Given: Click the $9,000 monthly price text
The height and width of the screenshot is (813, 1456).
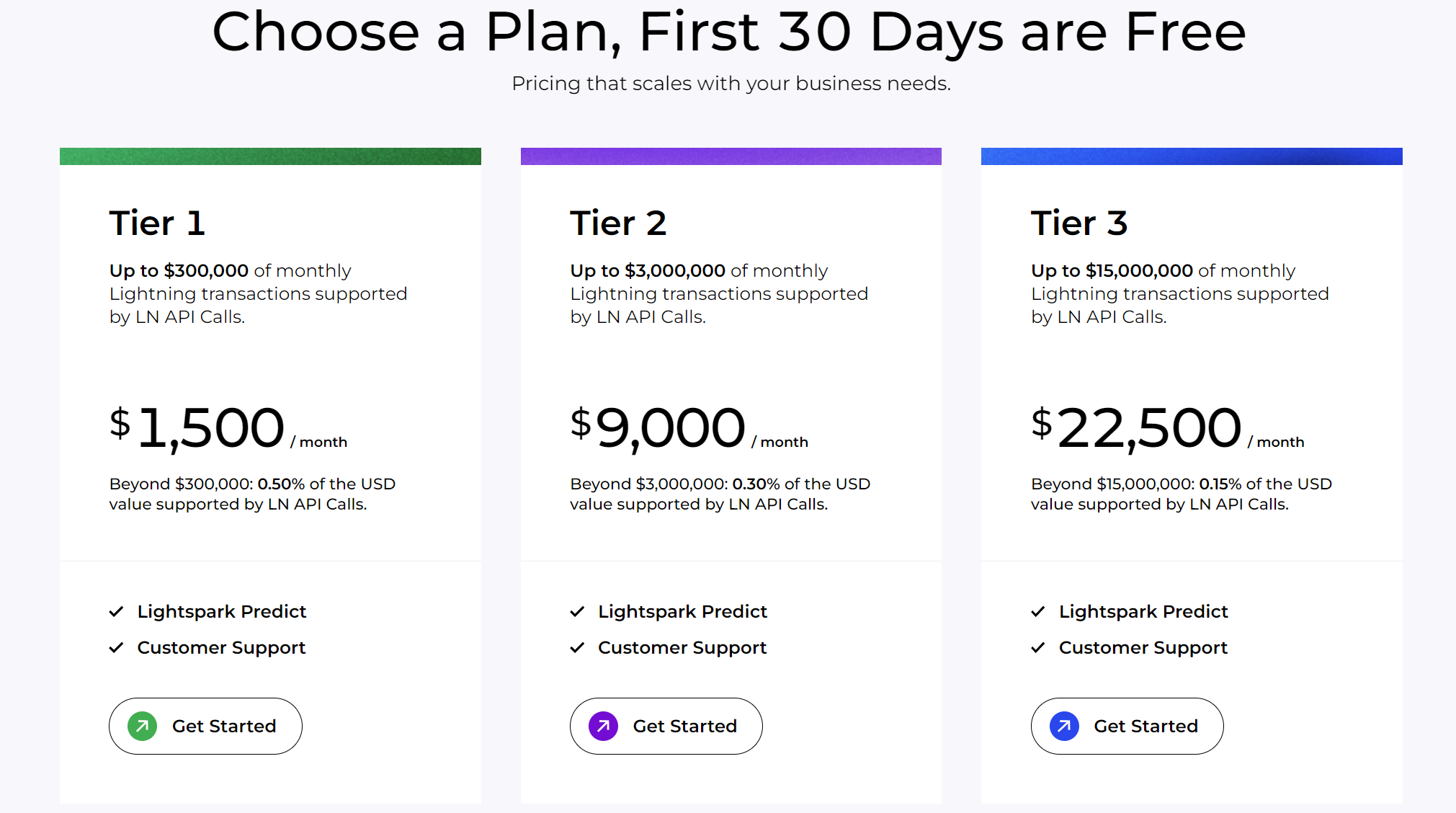Looking at the screenshot, I should [x=657, y=426].
